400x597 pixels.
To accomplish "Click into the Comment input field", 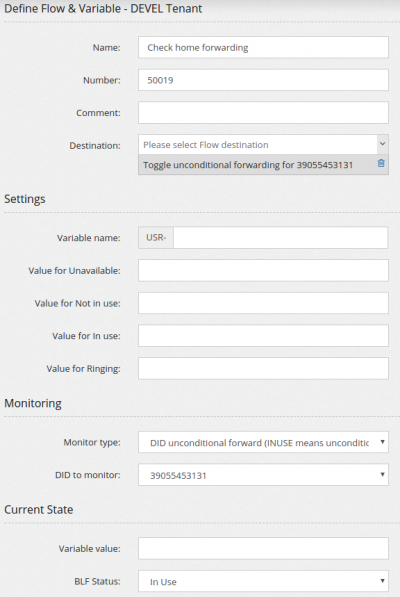I will point(263,113).
